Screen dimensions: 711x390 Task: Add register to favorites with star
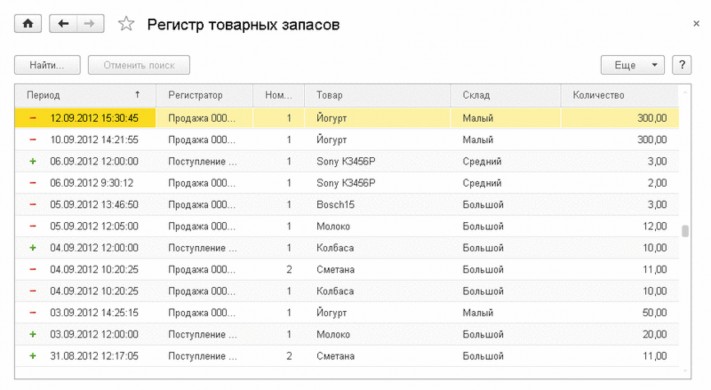pyautogui.click(x=126, y=24)
